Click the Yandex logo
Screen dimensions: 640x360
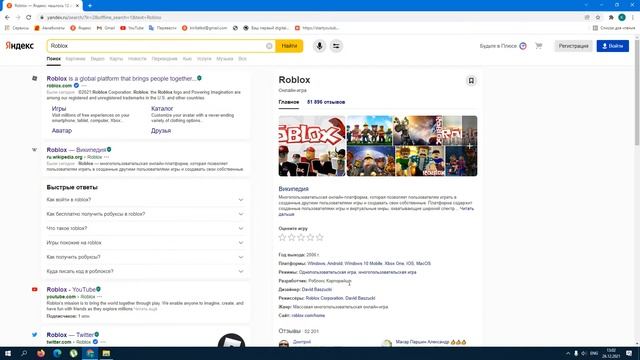(x=20, y=46)
